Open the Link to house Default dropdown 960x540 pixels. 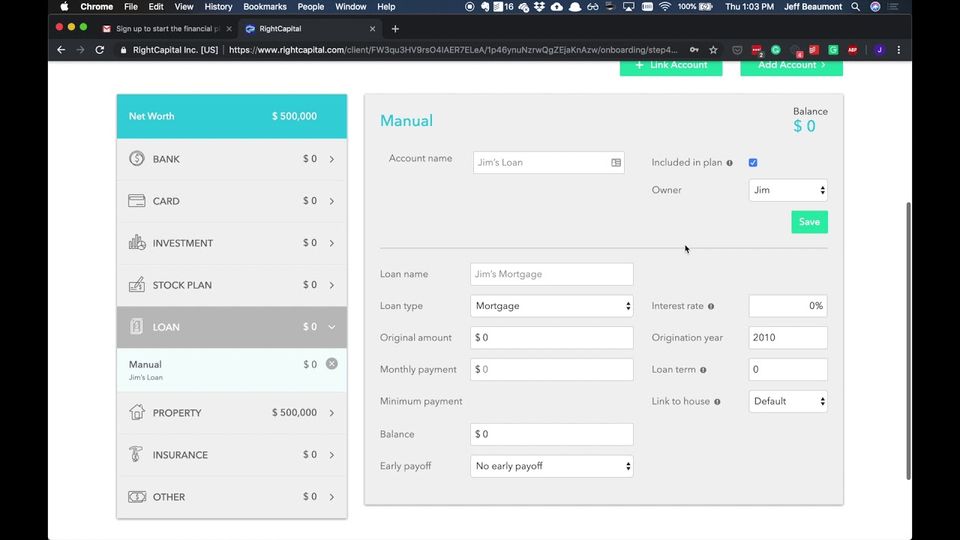788,402
